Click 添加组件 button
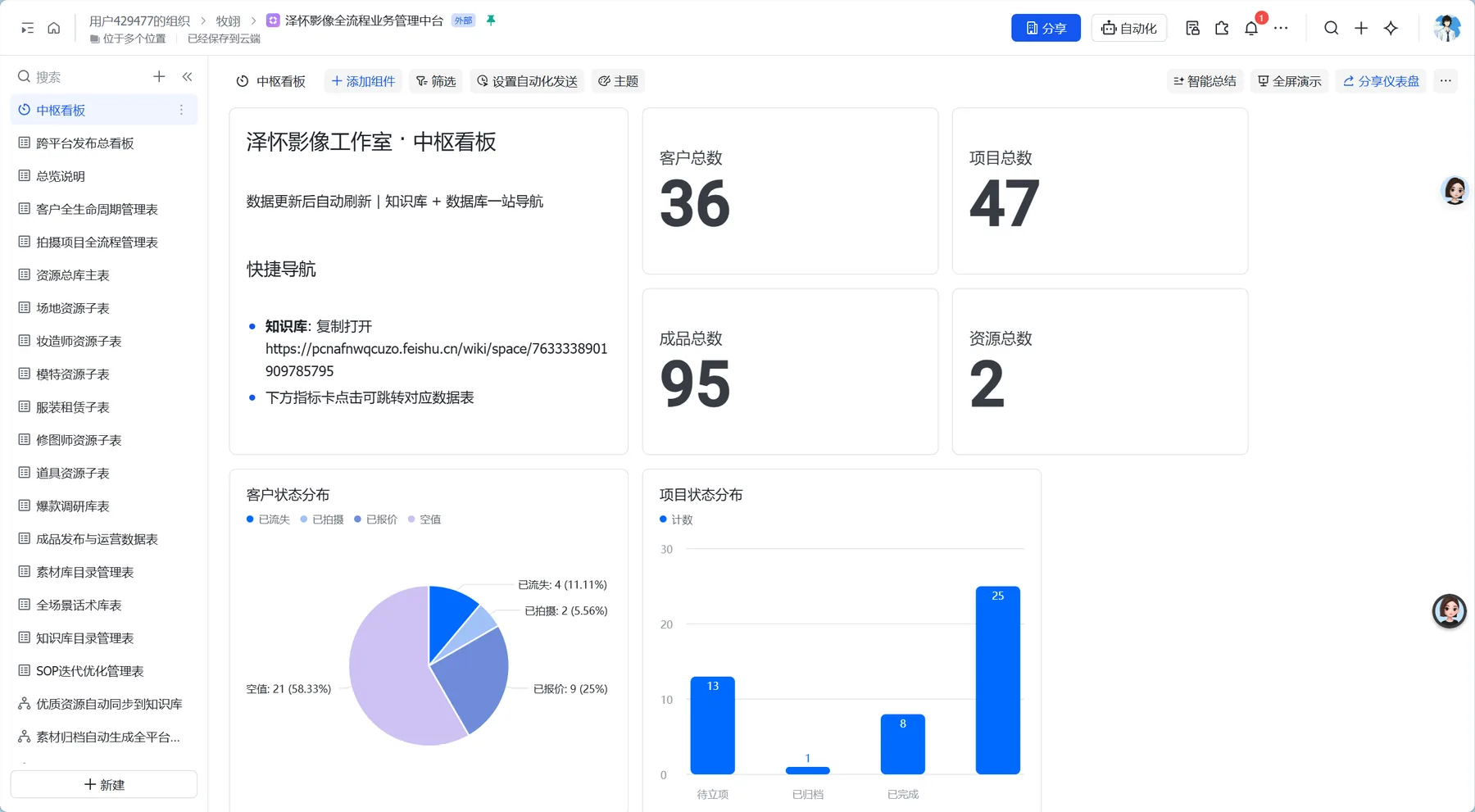The width and height of the screenshot is (1475, 812). (x=363, y=81)
